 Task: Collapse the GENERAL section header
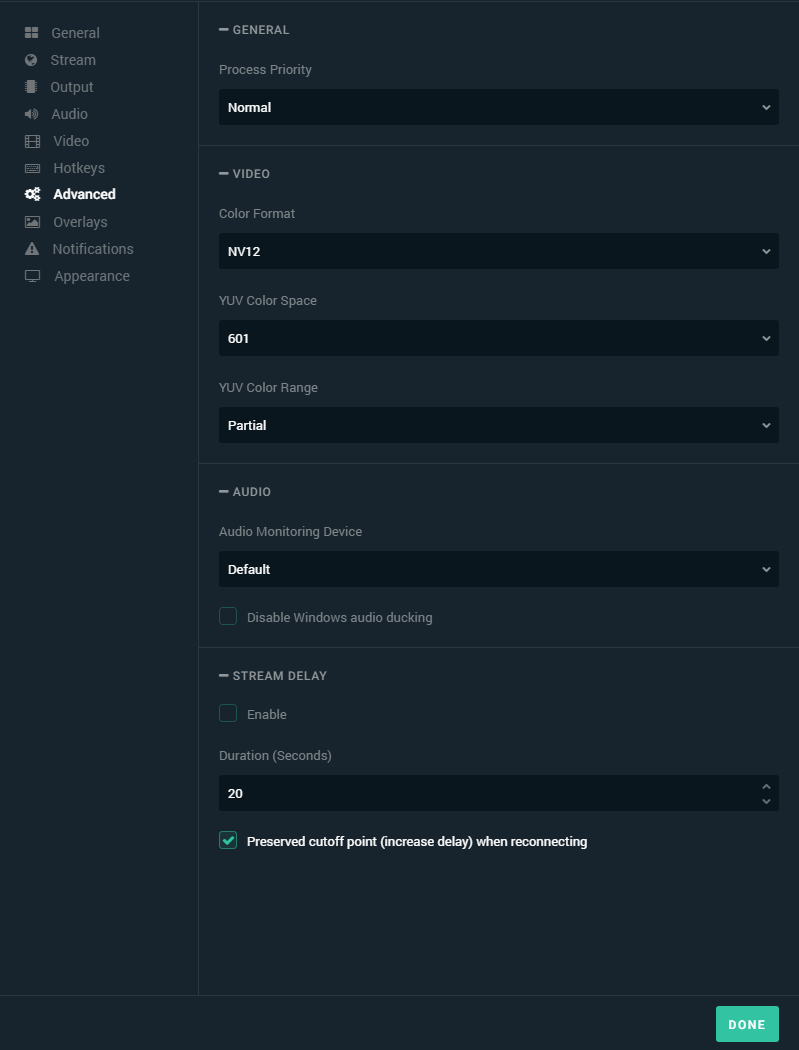(x=255, y=30)
